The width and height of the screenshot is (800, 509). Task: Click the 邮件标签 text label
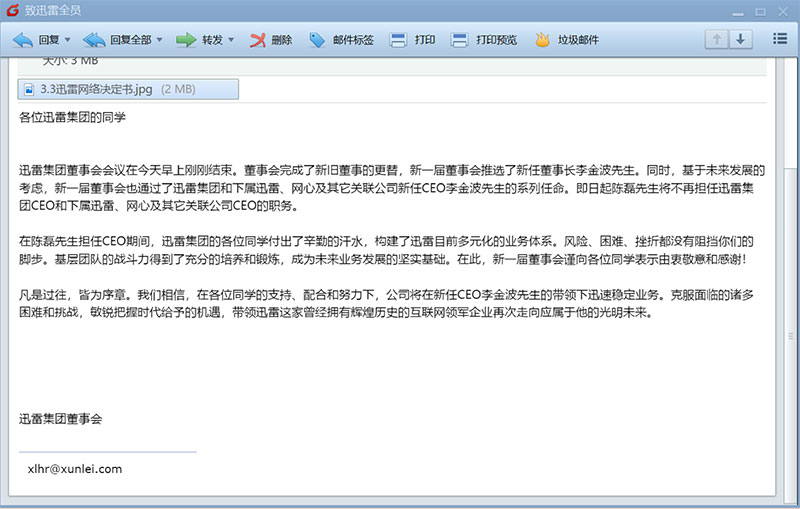353,40
